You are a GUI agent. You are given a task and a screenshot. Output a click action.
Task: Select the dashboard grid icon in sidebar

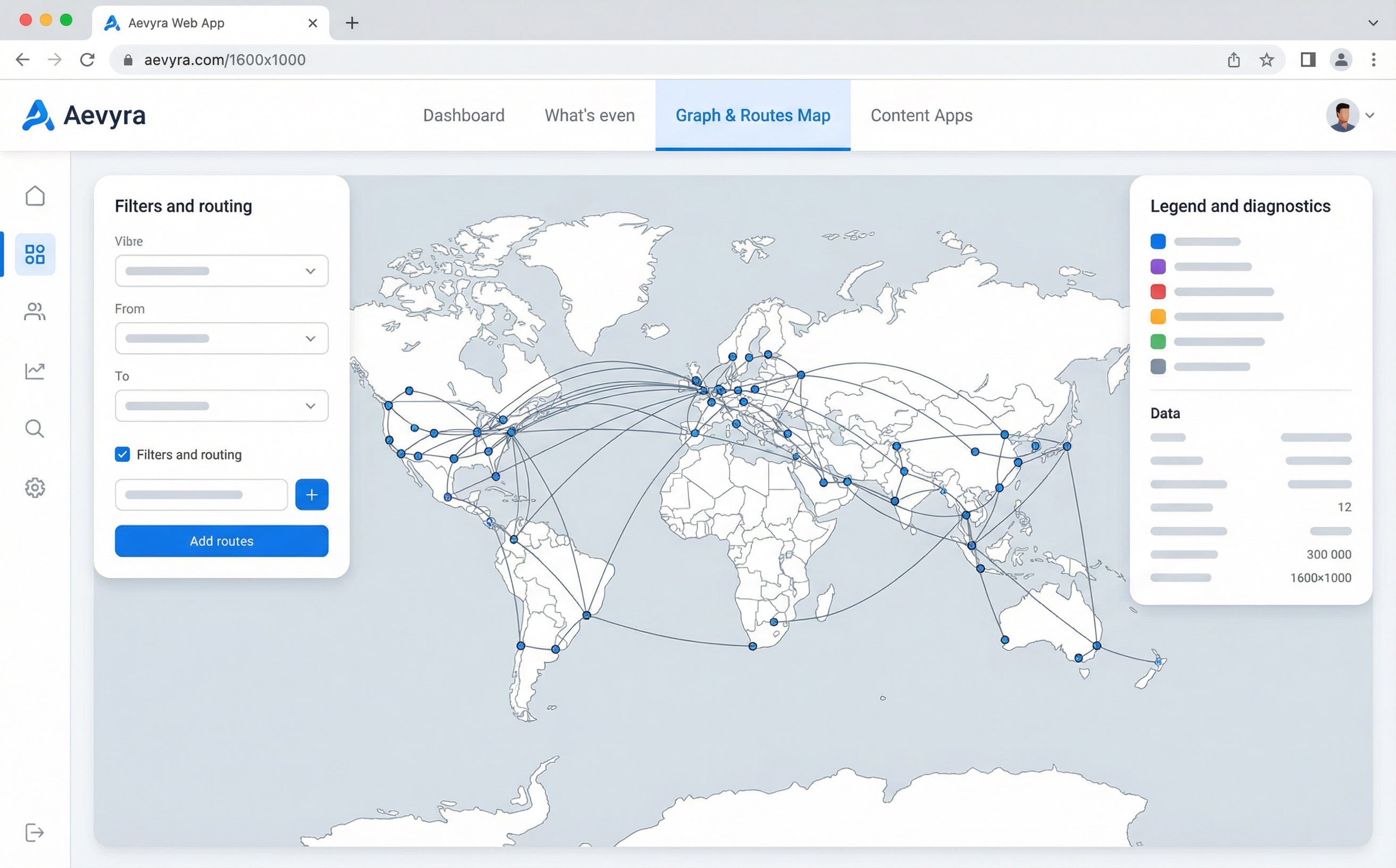35,254
